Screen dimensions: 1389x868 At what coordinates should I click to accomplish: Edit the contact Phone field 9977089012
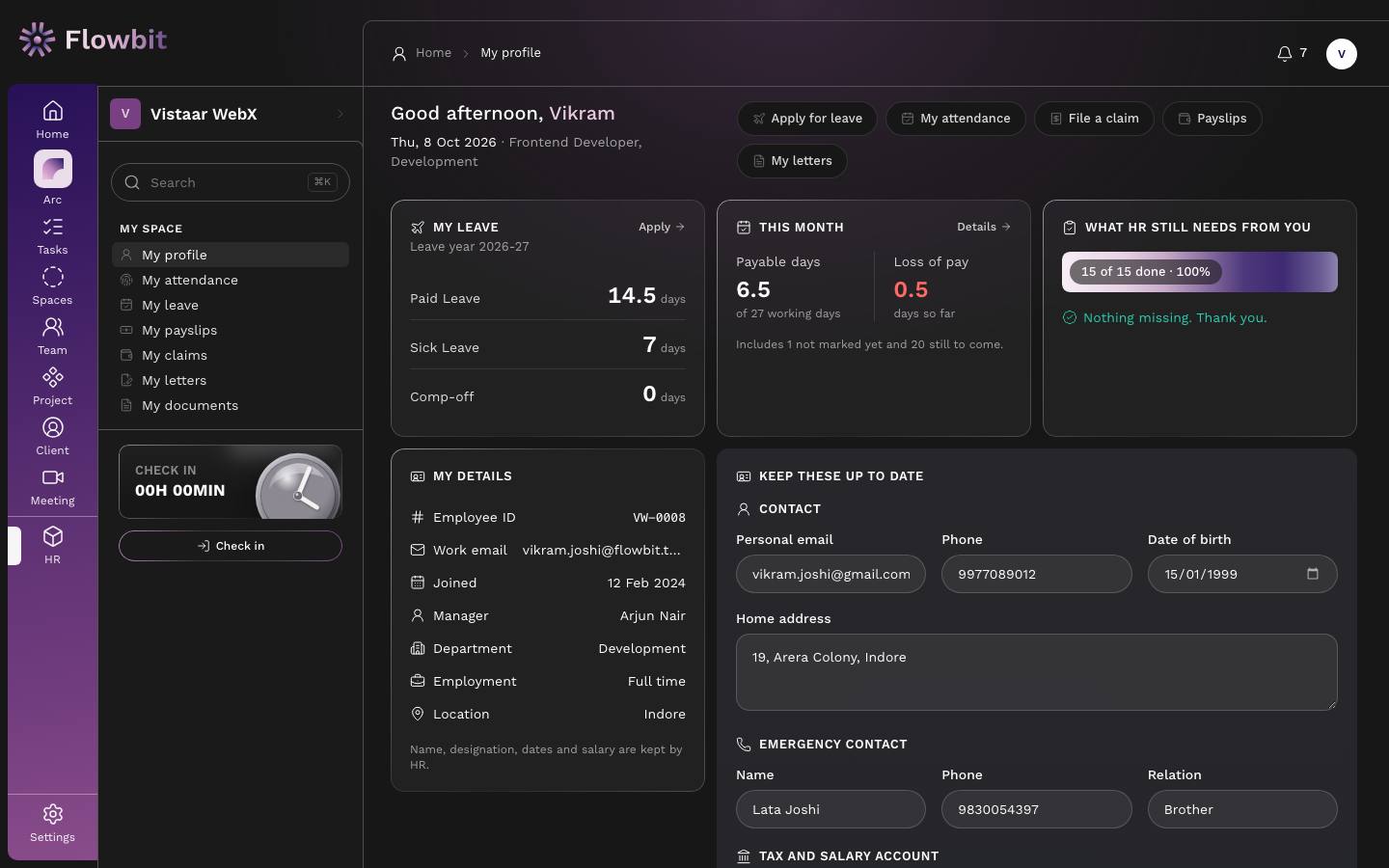point(1036,574)
